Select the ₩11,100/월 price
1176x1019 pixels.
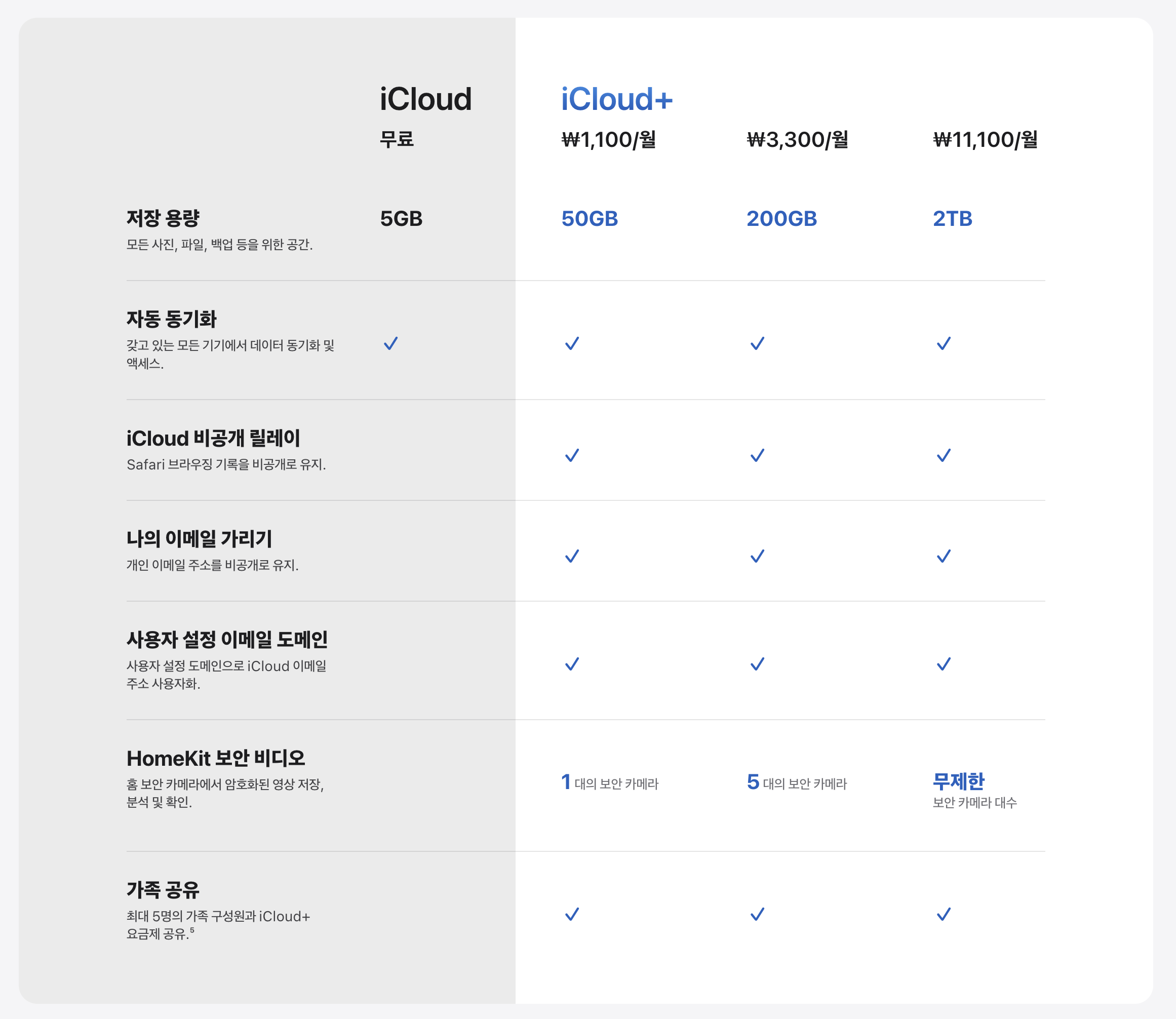[x=986, y=139]
